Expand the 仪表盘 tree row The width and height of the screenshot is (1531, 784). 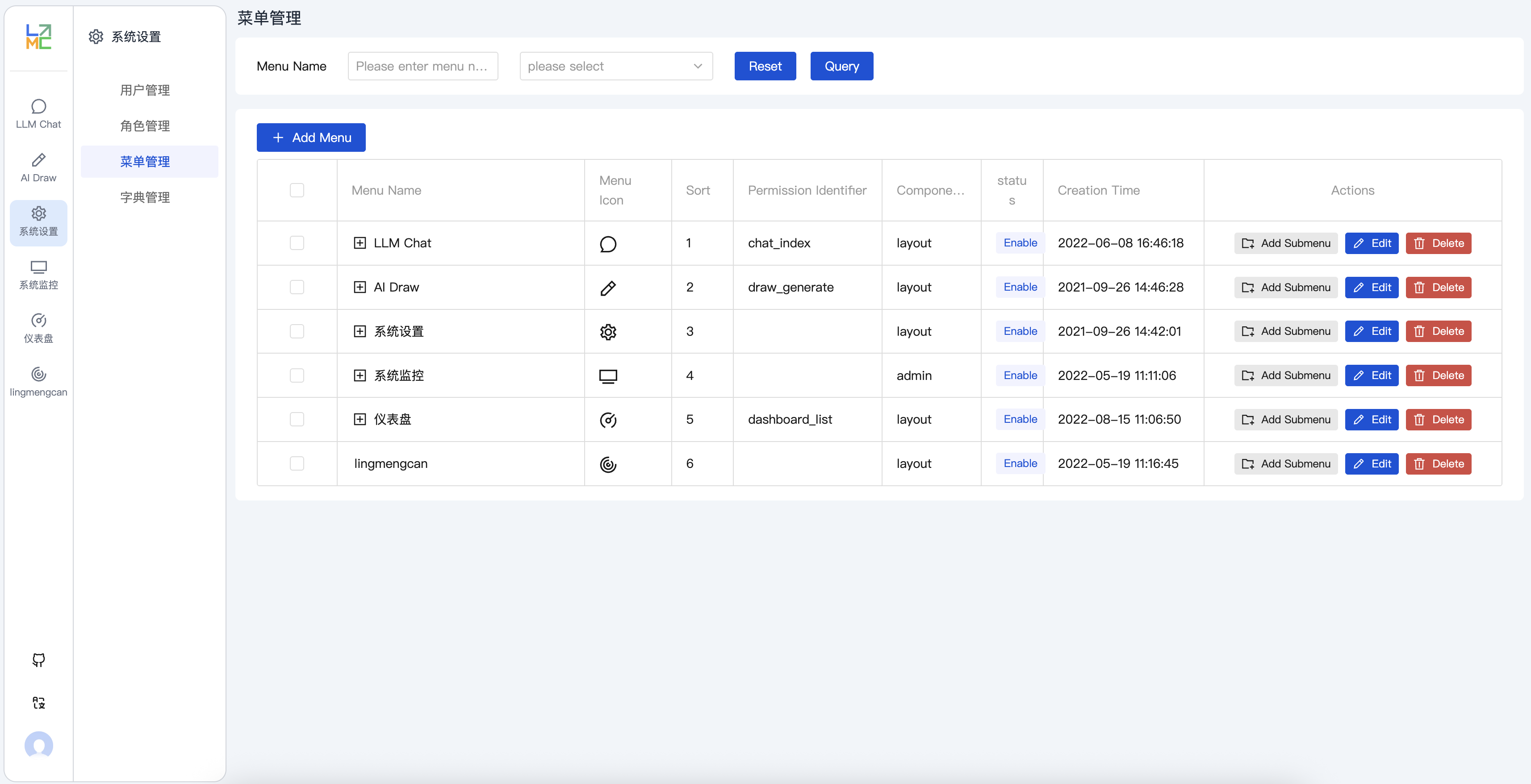[360, 419]
